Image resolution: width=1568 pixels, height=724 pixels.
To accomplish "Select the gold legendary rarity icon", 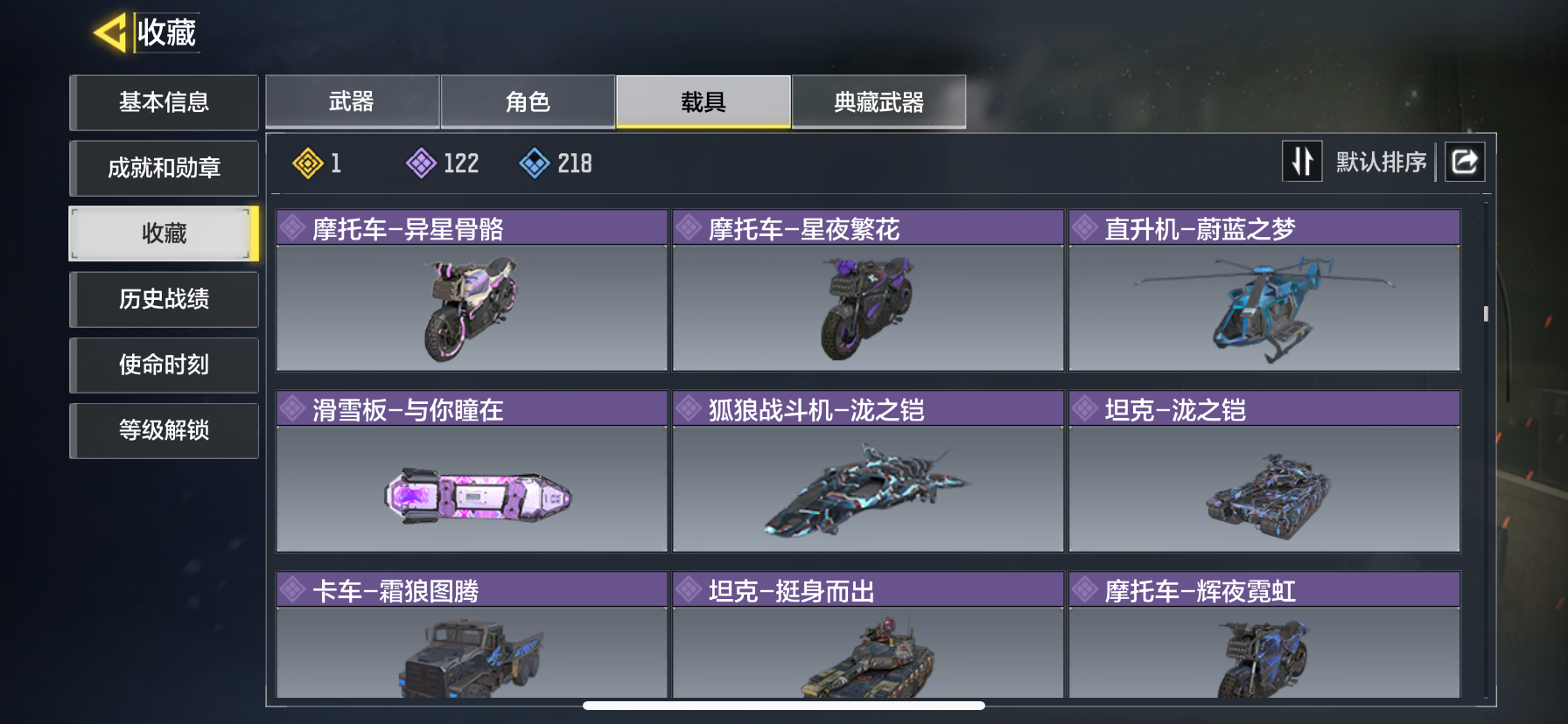I will 308,163.
